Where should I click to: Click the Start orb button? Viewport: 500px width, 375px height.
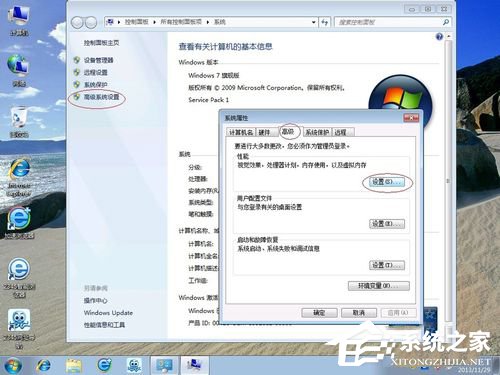coord(13,365)
